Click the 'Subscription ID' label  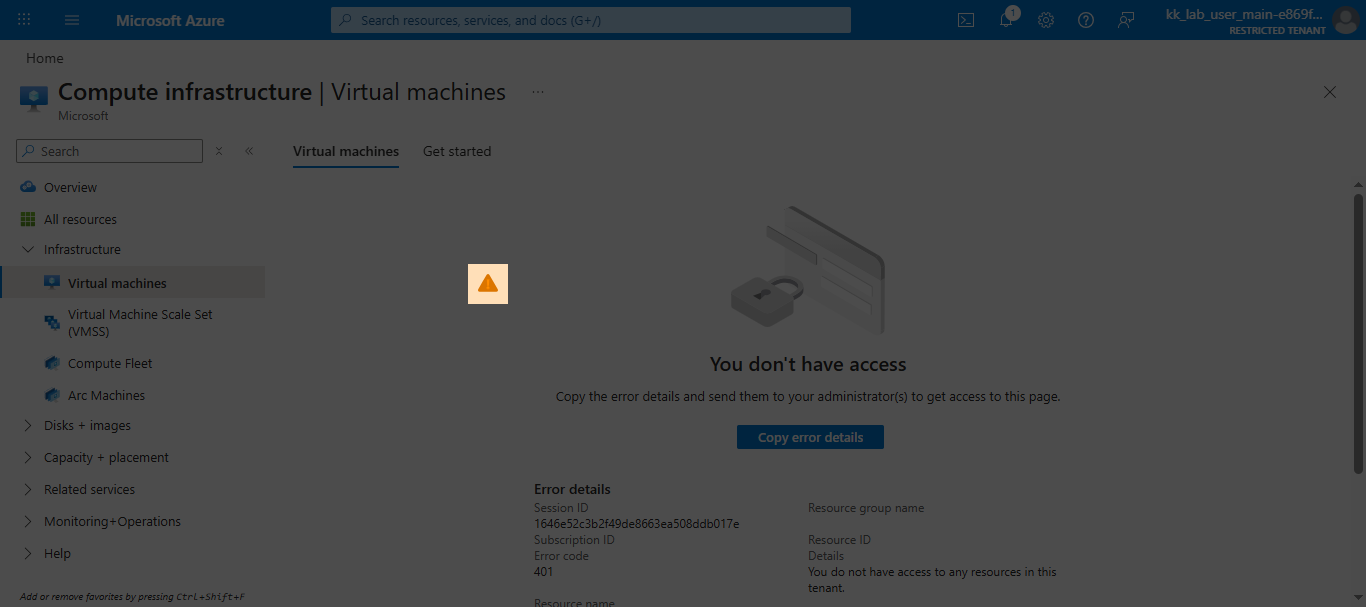[574, 540]
